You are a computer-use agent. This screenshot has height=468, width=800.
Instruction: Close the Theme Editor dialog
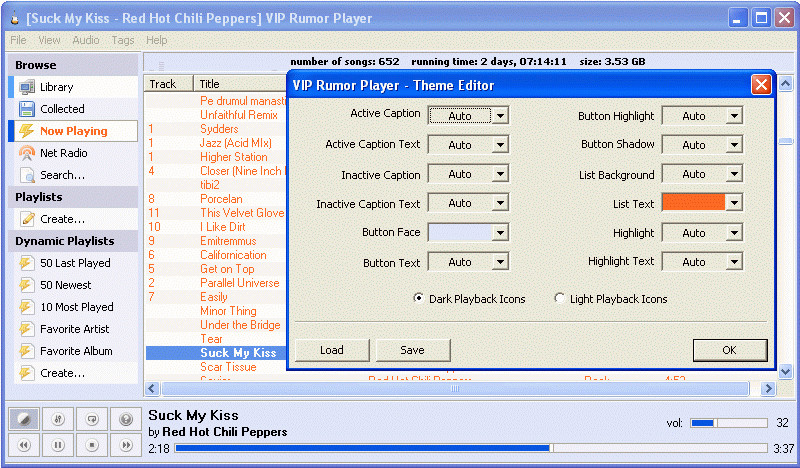pos(761,85)
